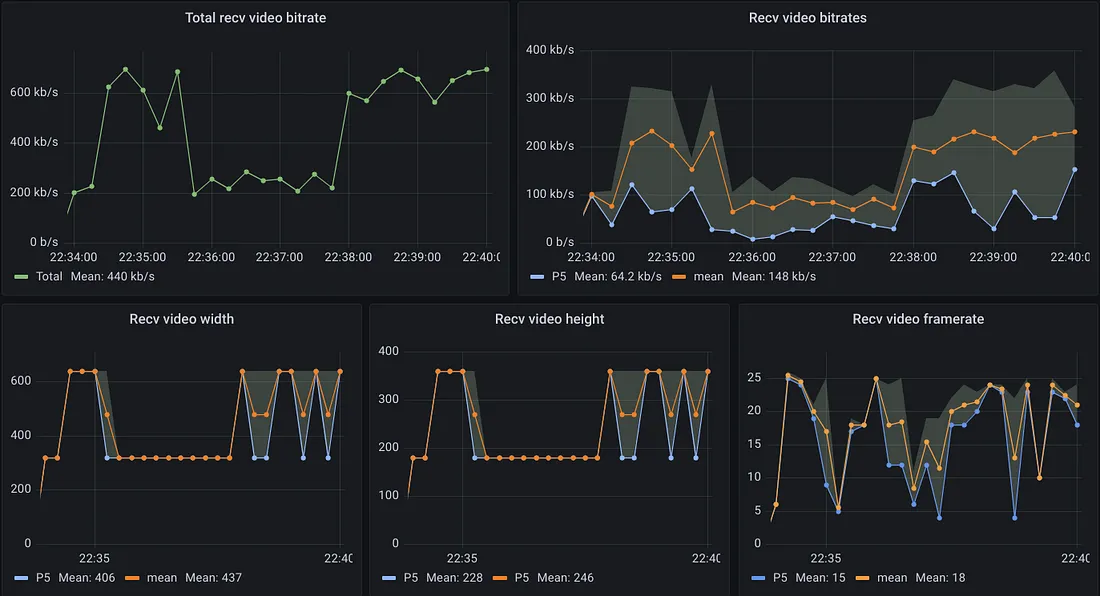Screen dimensions: 1100x596
Task: Click 22:36:00 time label in Total recv bitrate
Action: coord(211,257)
